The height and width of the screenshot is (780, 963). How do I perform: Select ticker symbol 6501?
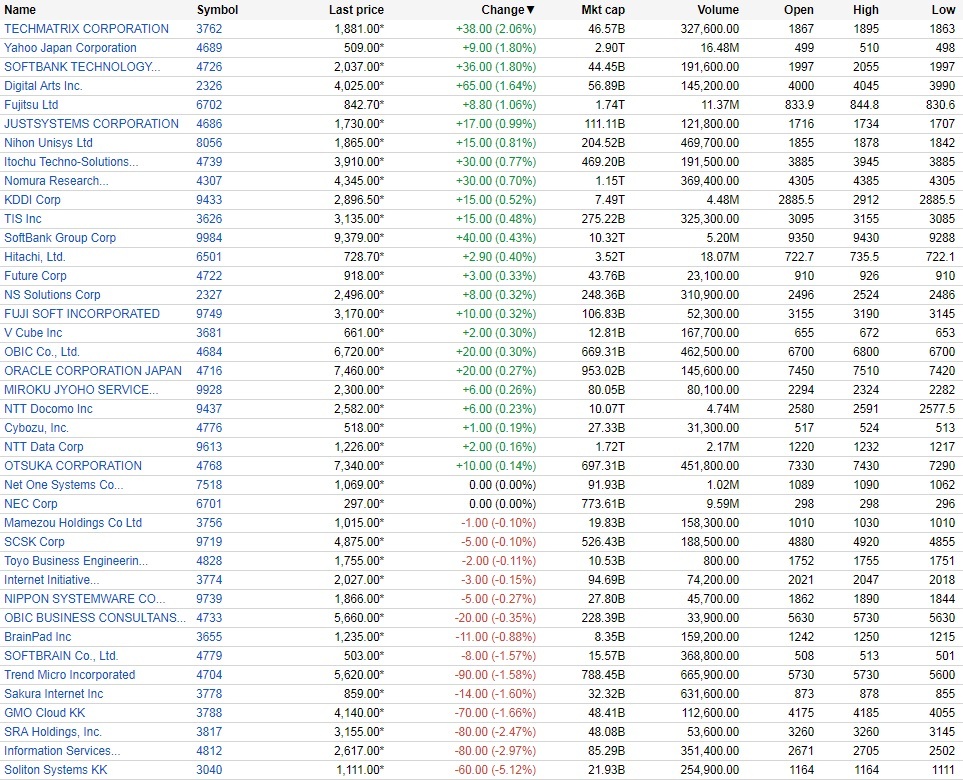(209, 257)
